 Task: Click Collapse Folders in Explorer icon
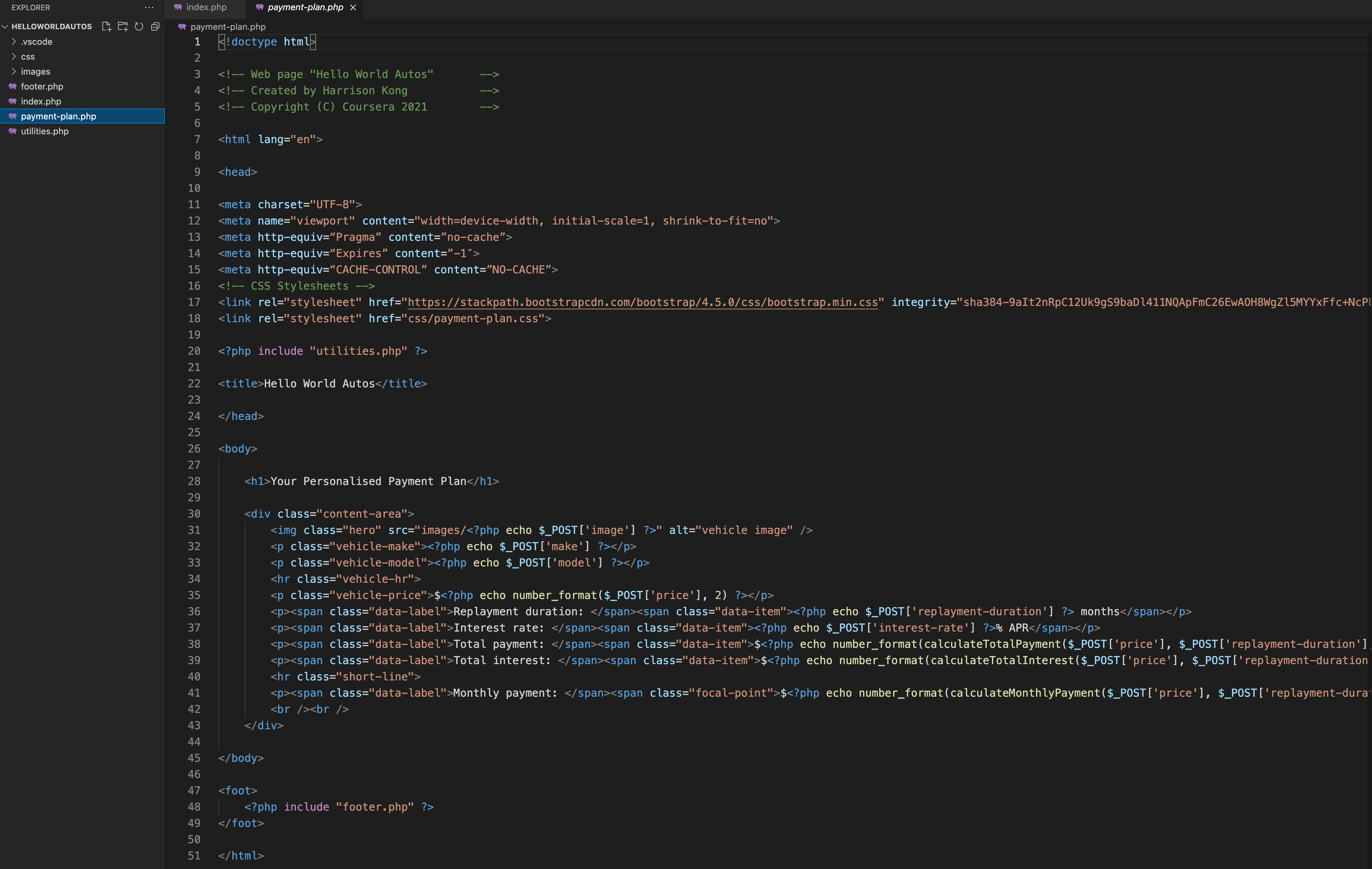point(155,26)
